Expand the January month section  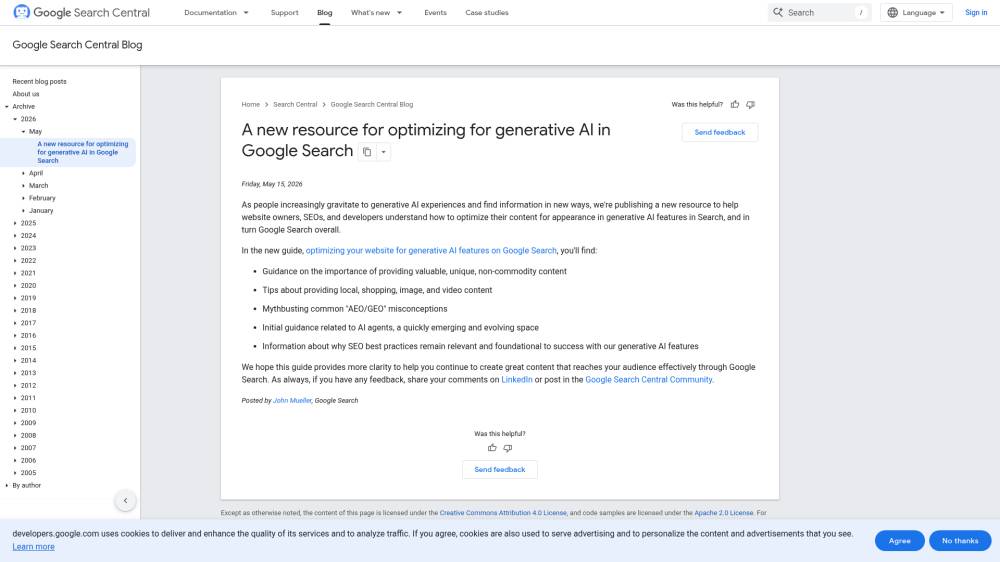tap(24, 211)
